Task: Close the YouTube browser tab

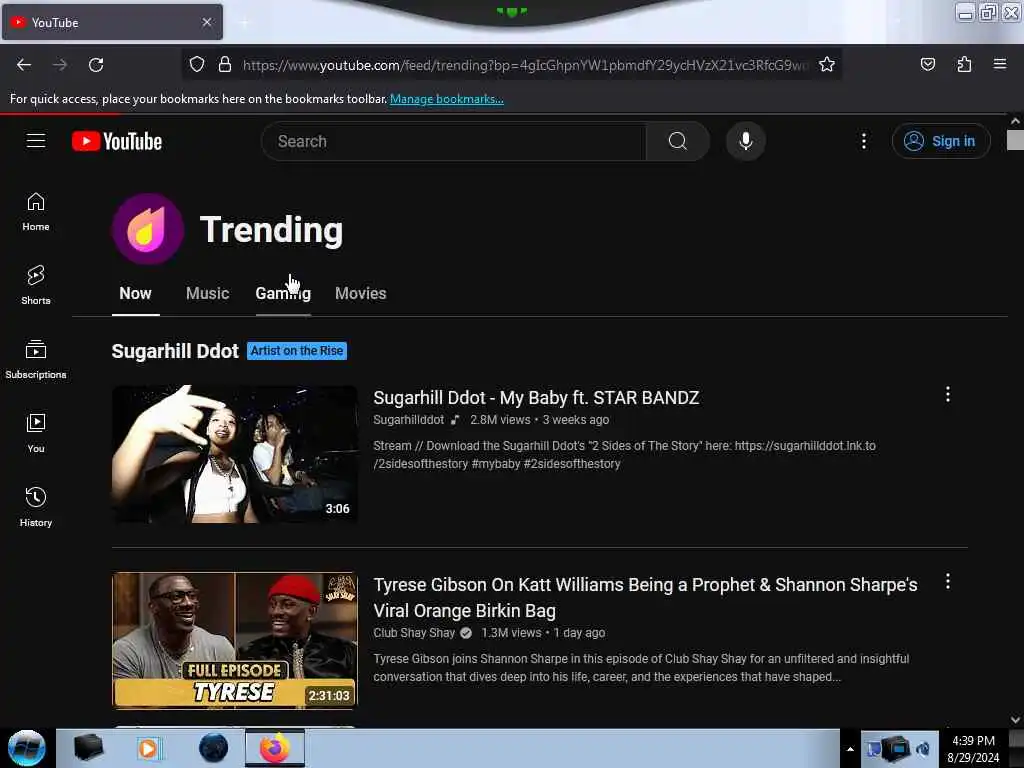Action: pos(207,22)
